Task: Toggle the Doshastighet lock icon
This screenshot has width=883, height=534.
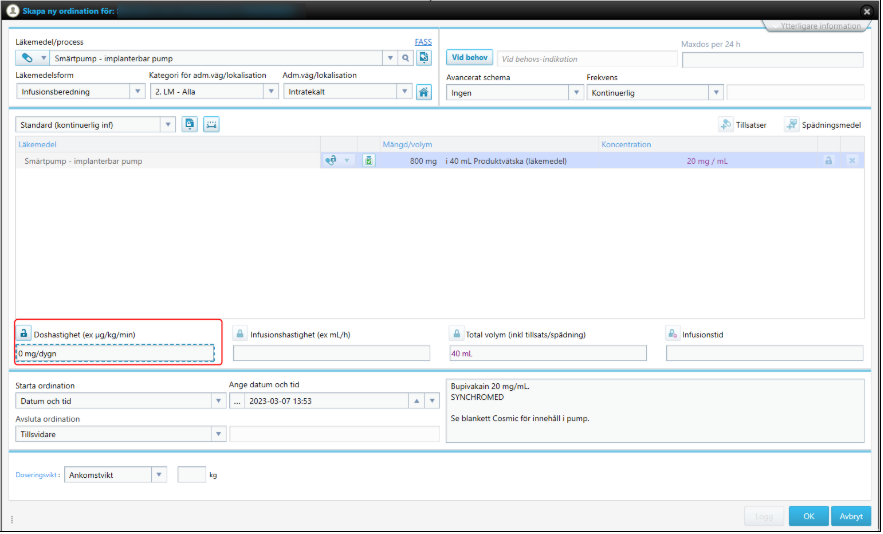Action: pos(24,334)
